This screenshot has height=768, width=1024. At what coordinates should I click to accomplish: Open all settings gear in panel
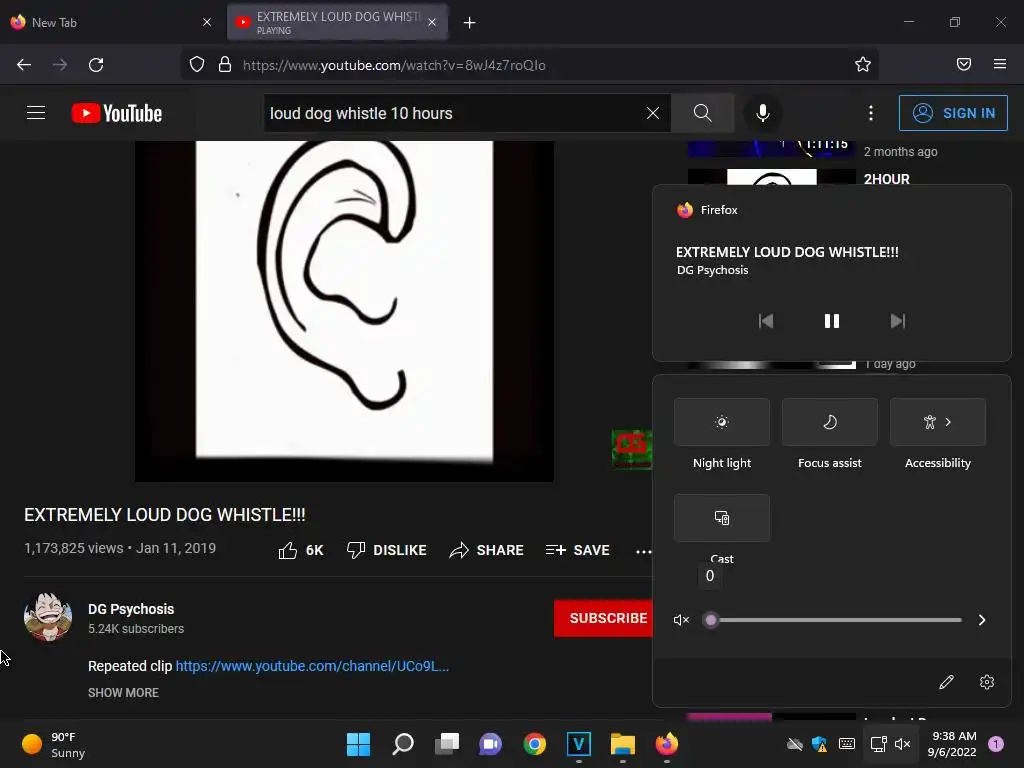tap(987, 682)
